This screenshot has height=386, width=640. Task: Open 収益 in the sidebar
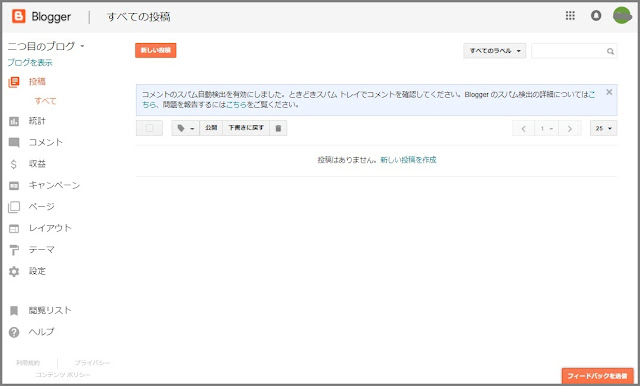pyautogui.click(x=37, y=164)
